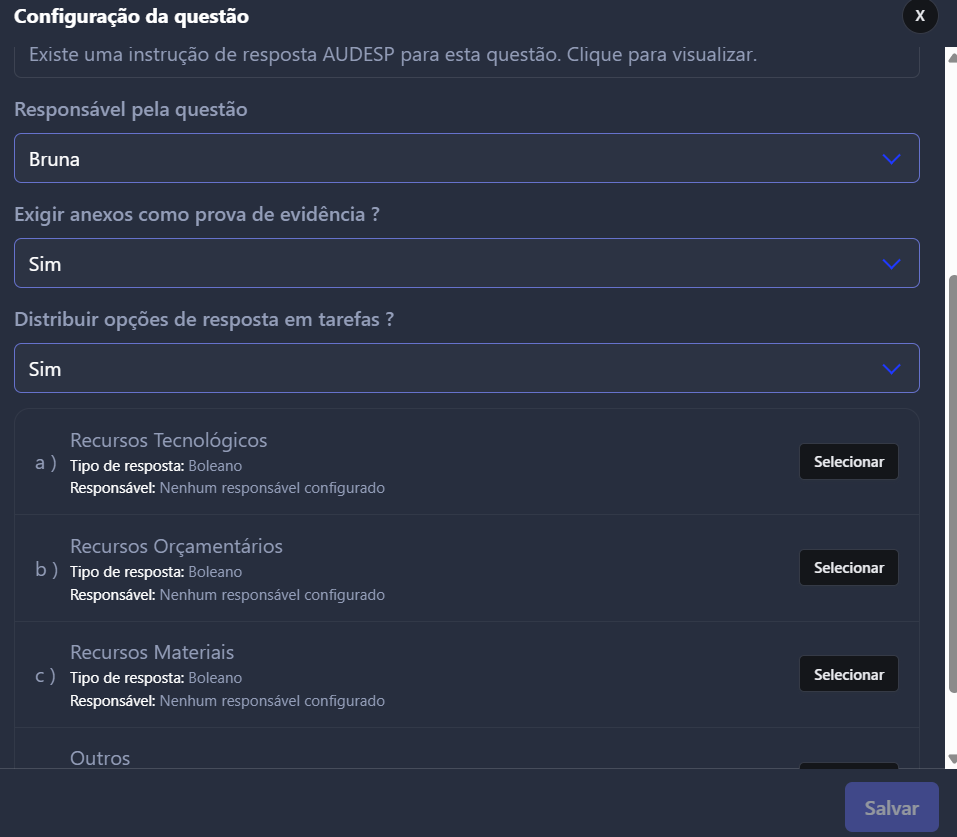Click the chevron arrow beside Bruna
Viewport: 957px width, 837px height.
click(891, 159)
